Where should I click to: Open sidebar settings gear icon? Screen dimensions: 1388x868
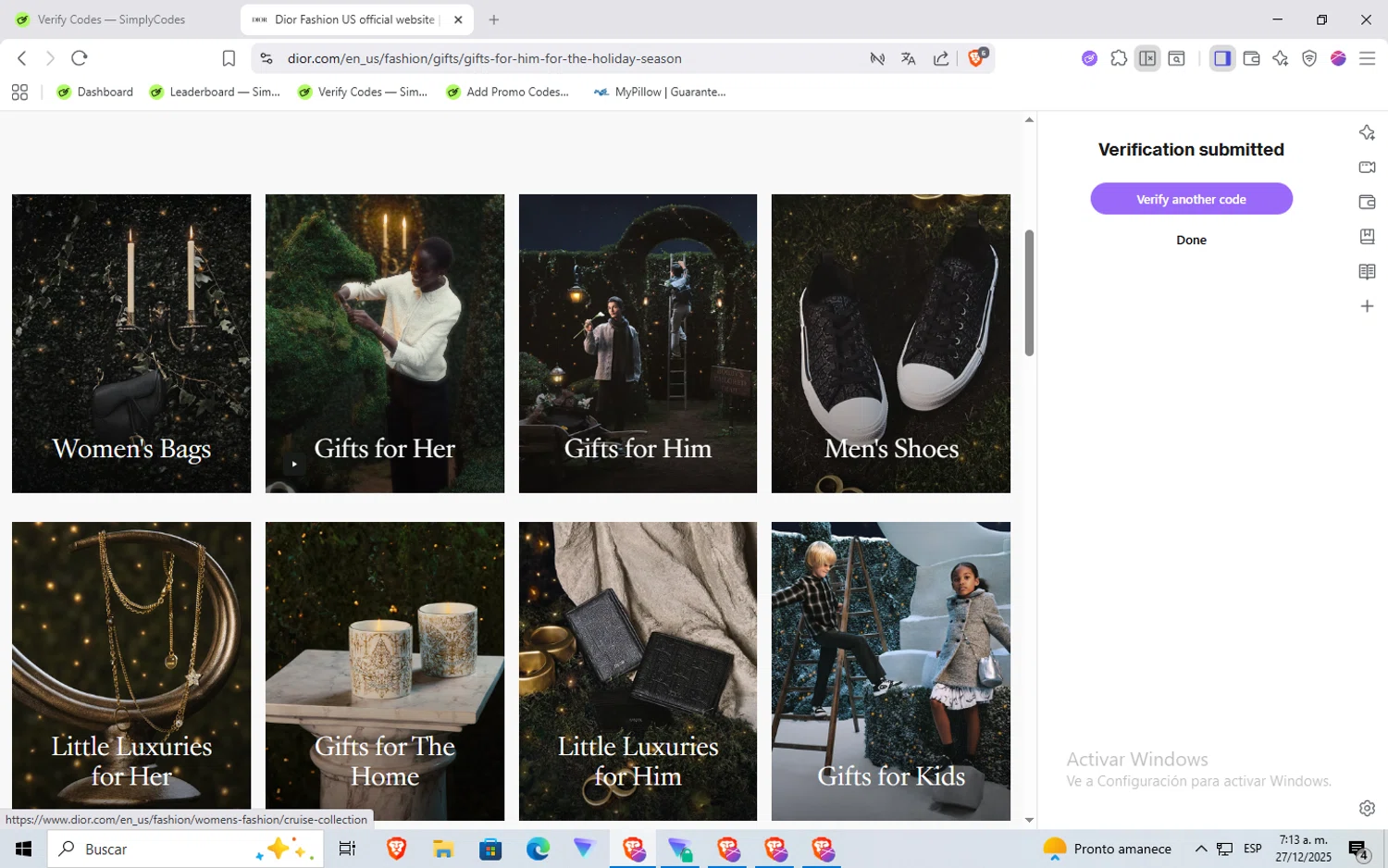point(1367,808)
